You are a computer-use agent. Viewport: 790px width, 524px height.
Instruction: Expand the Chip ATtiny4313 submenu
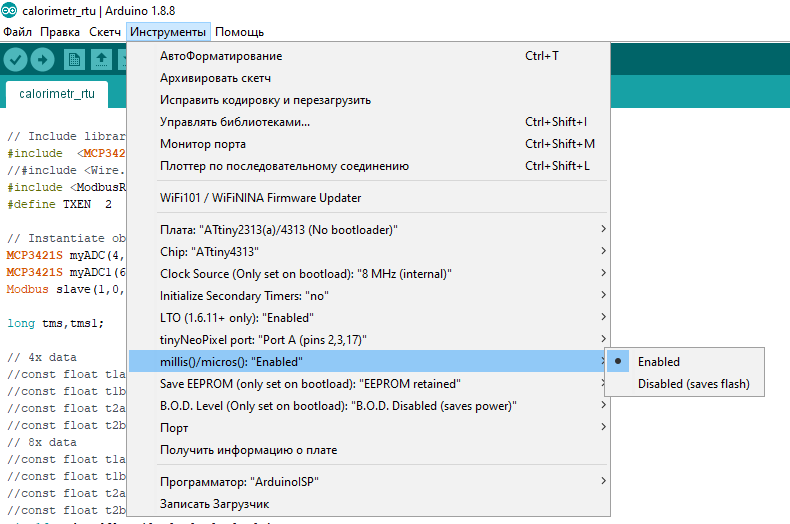coord(368,252)
